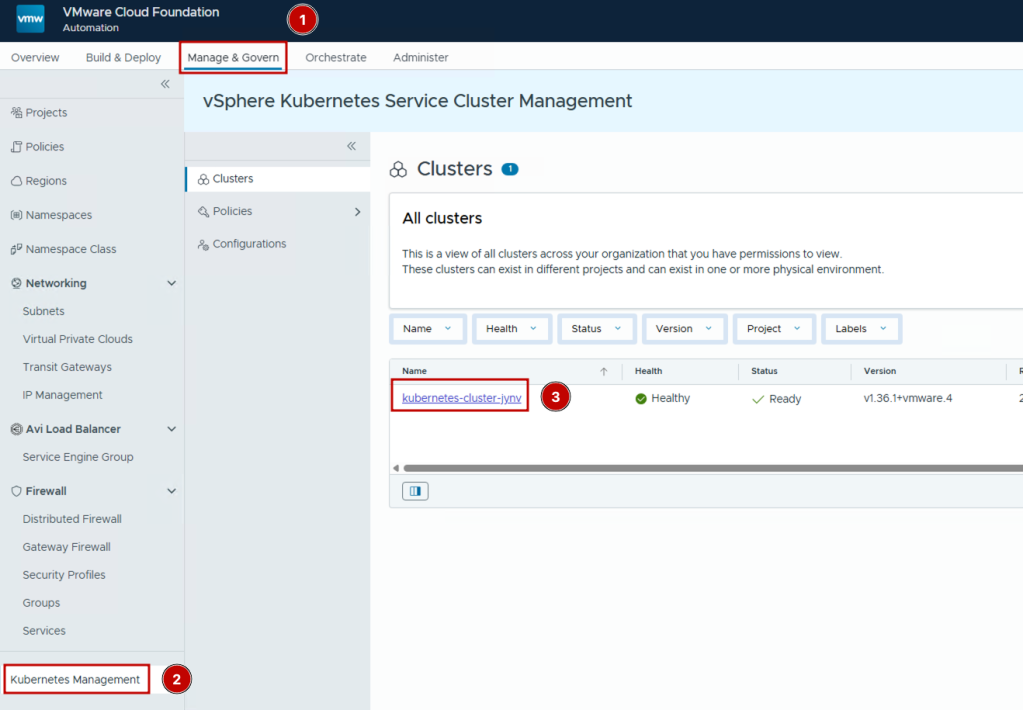Click the green Healthy status icon
Image resolution: width=1023 pixels, height=710 pixels.
[641, 399]
